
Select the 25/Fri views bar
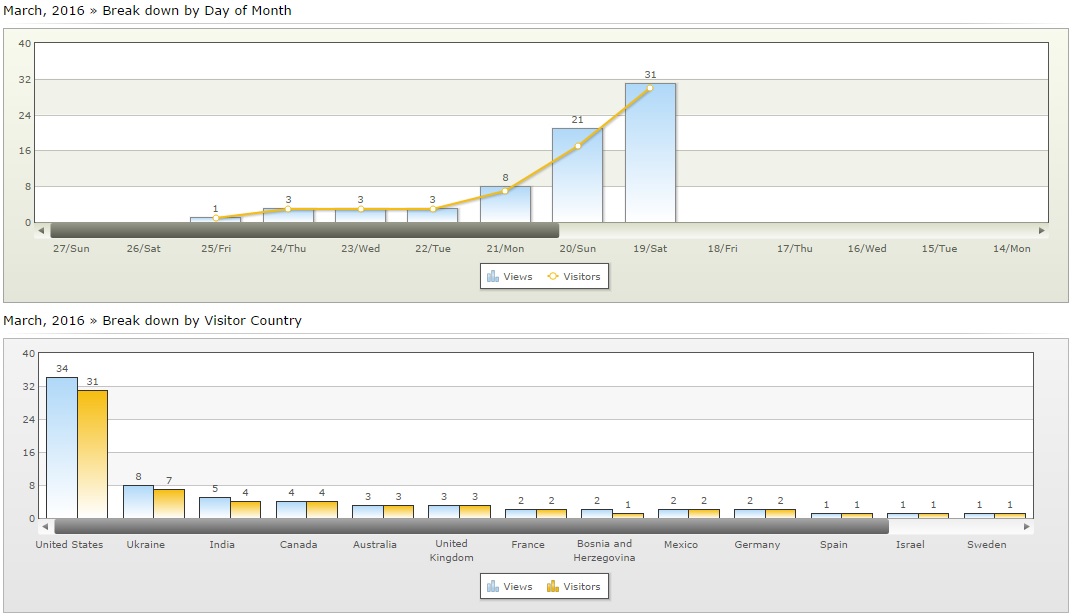pos(216,220)
